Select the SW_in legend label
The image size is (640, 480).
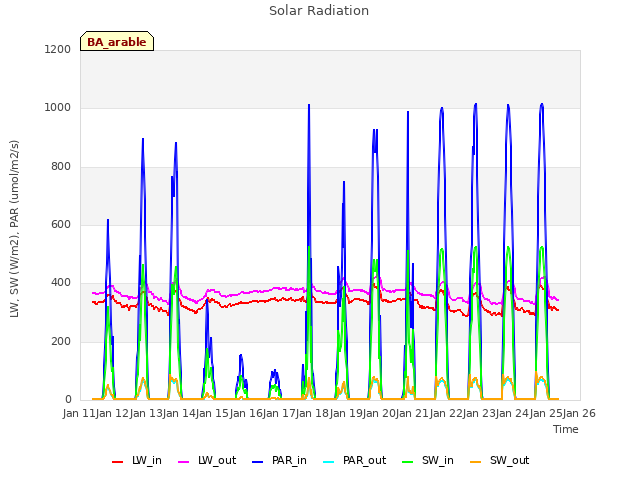[438, 460]
